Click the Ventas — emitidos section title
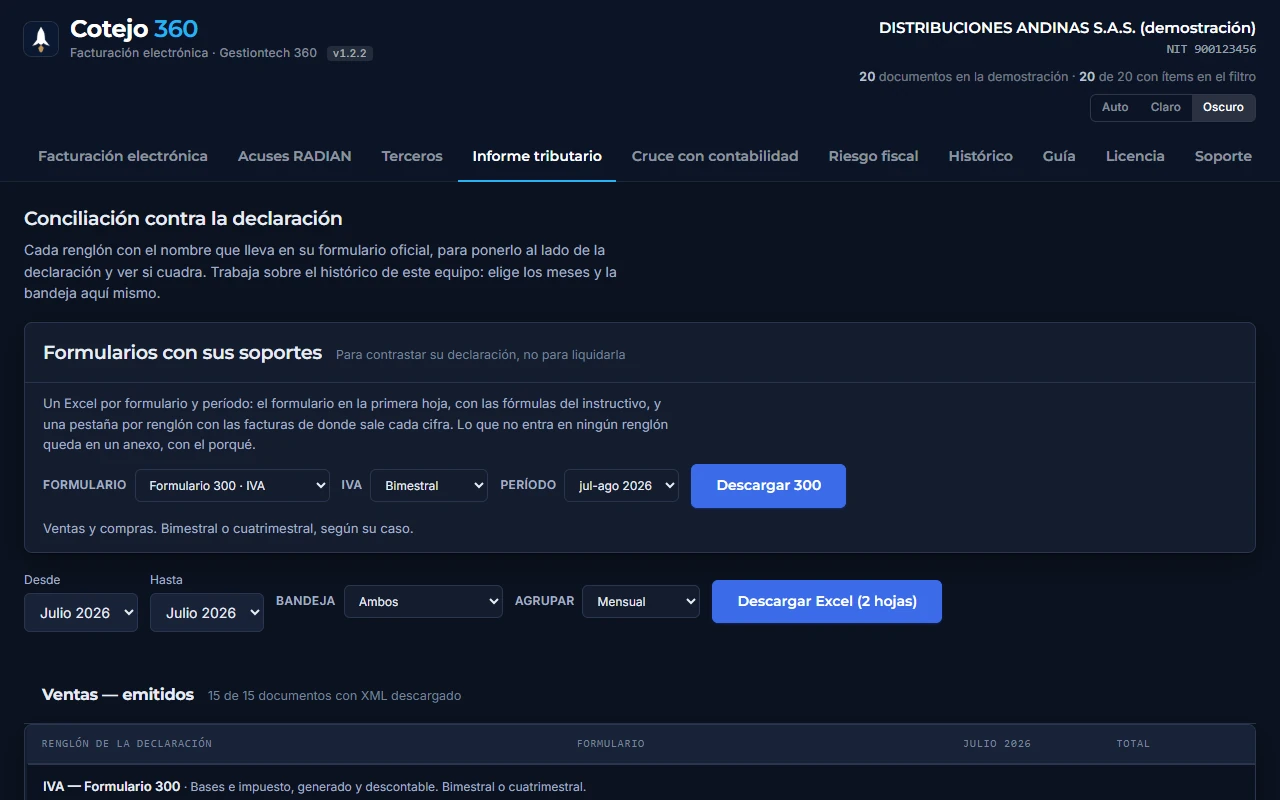The height and width of the screenshot is (800, 1280). coord(118,694)
